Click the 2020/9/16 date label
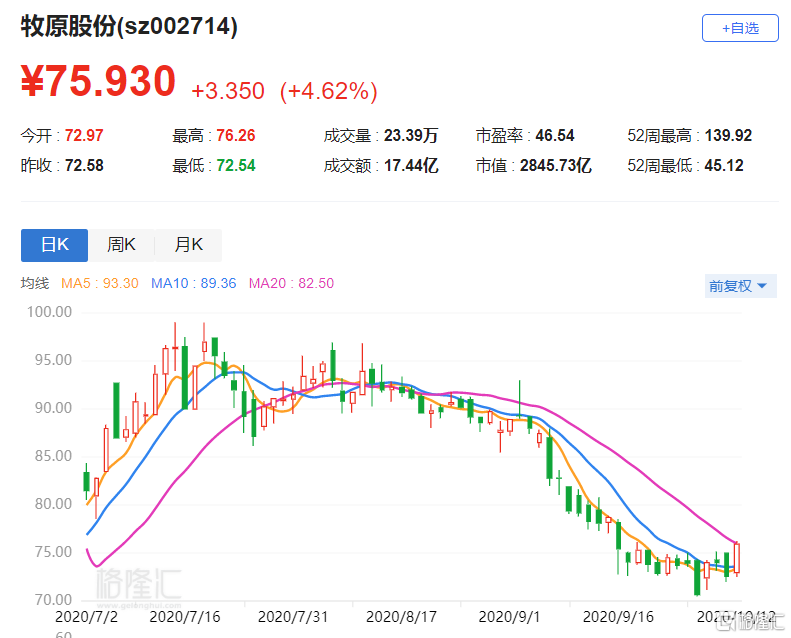Image resolution: width=791 pixels, height=638 pixels. [618, 617]
